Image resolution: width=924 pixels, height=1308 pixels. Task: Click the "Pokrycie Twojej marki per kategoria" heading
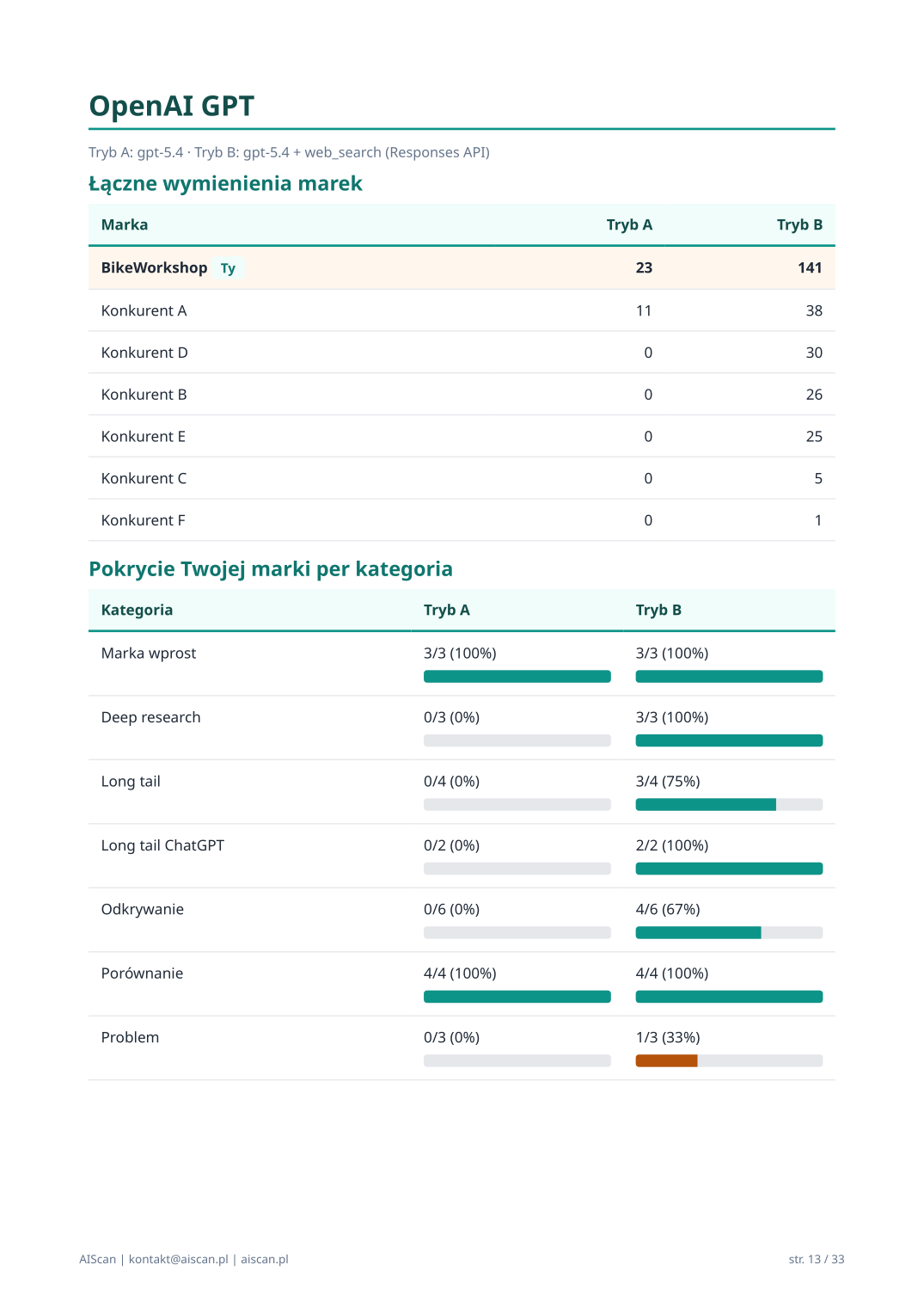click(271, 568)
